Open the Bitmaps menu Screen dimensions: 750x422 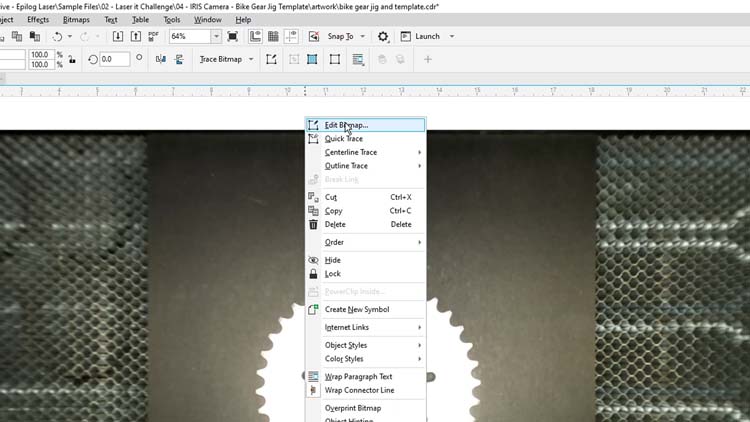tap(76, 20)
